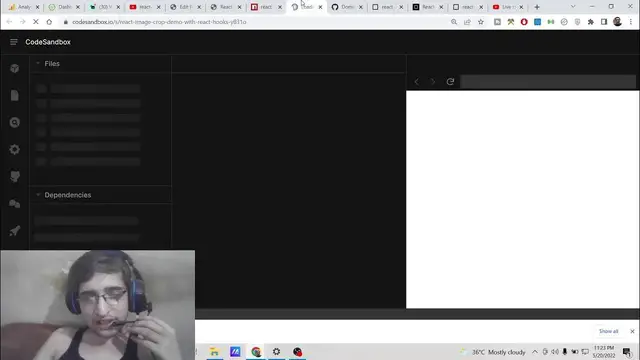Go back in the preview browser
Viewport: 640px width, 360px height.
click(417, 82)
